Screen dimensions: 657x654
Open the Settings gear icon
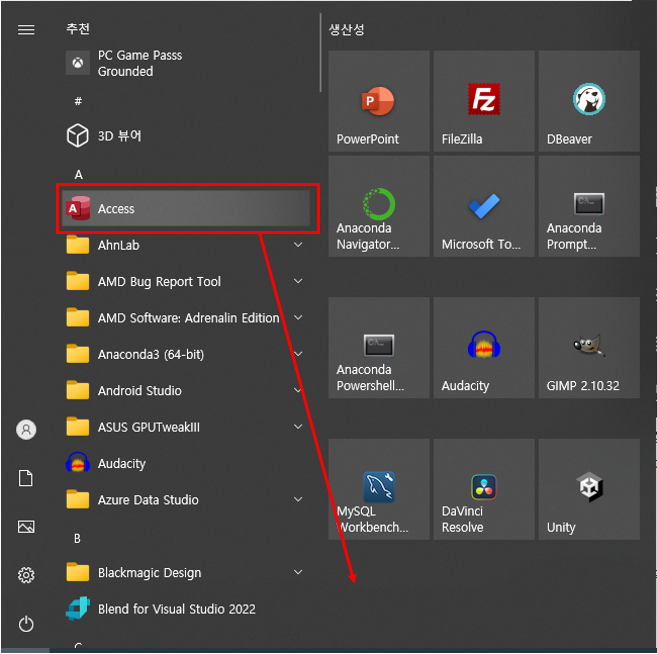(26, 575)
